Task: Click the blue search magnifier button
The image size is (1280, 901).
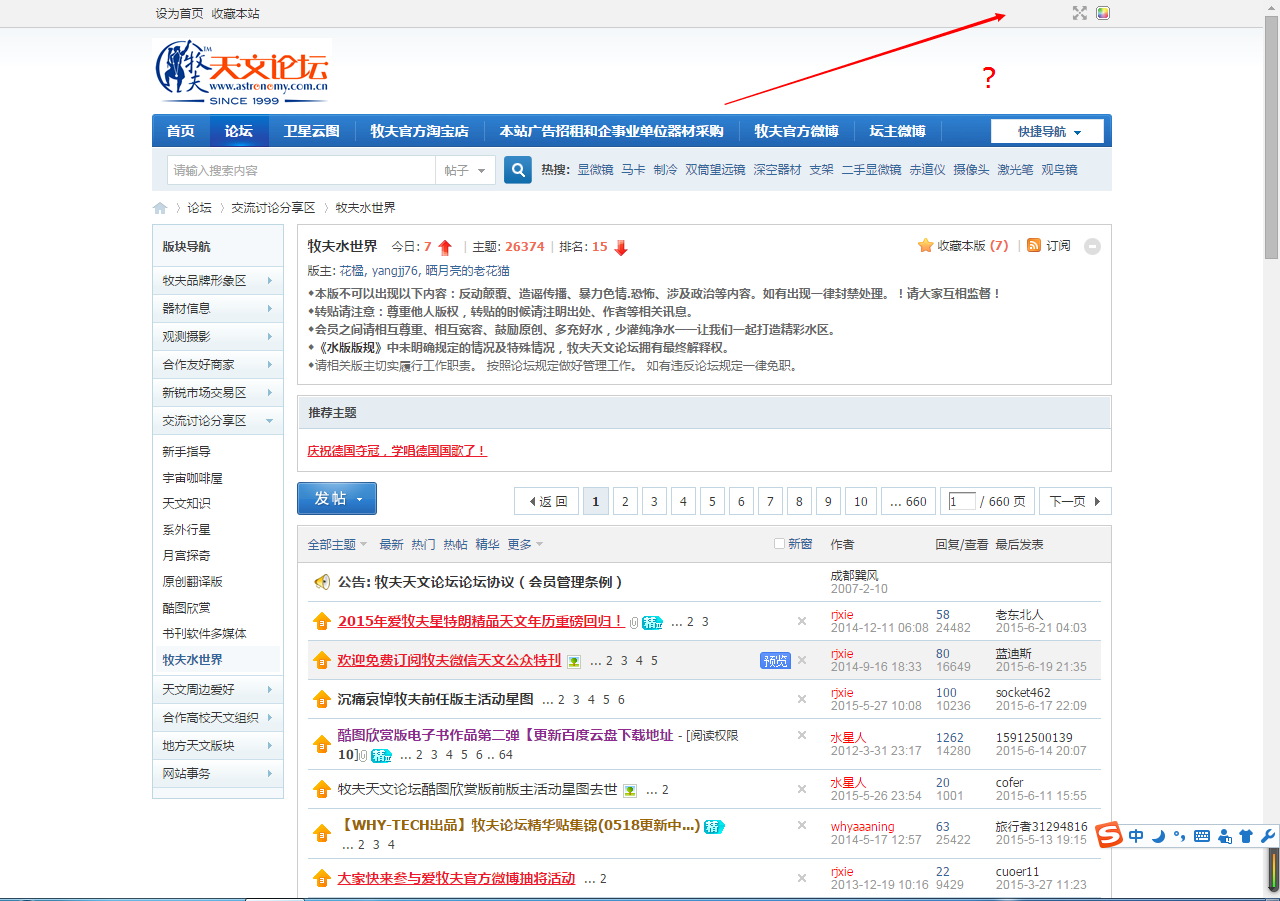Action: tap(517, 170)
